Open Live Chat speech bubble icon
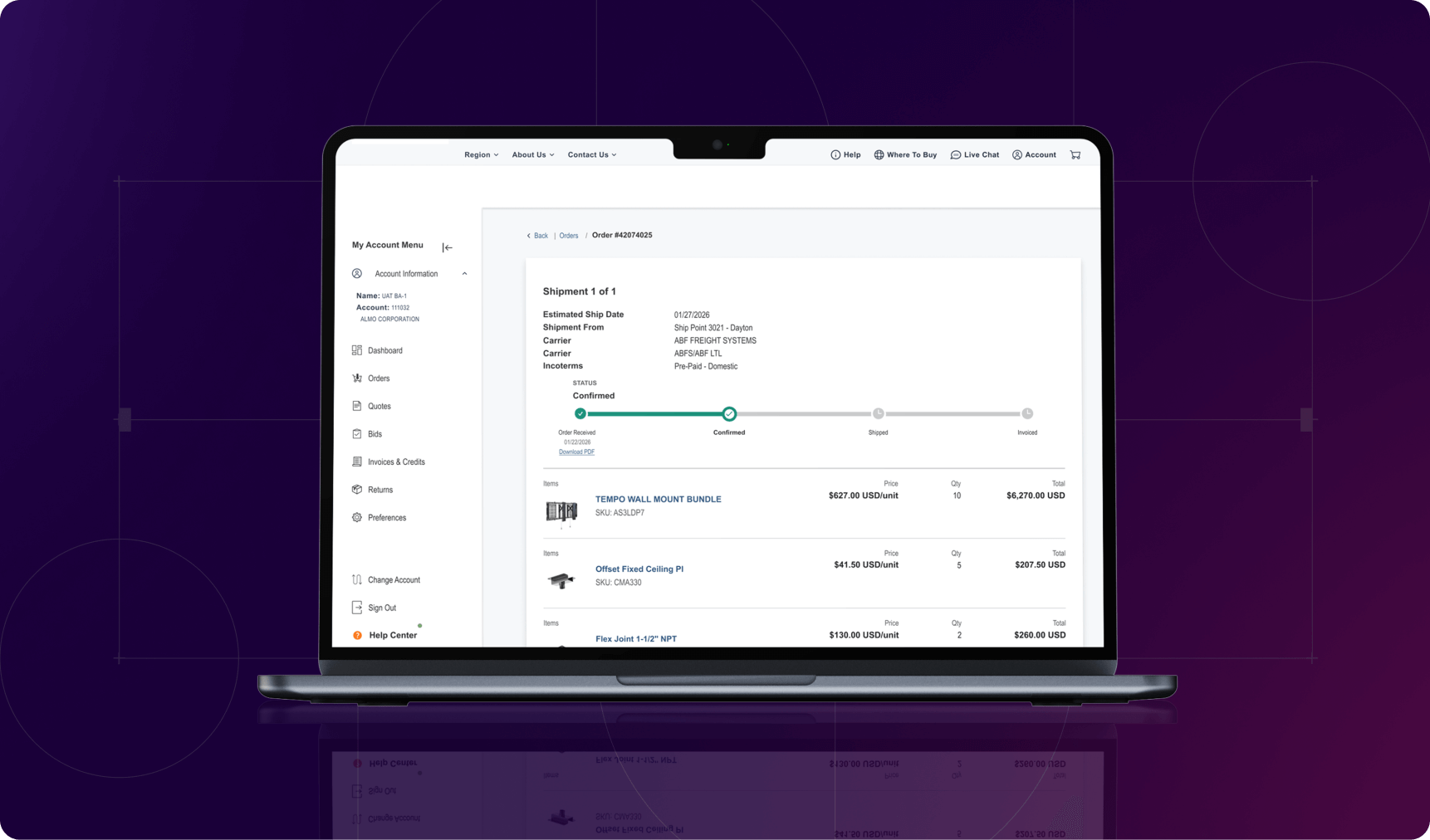Image resolution: width=1430 pixels, height=840 pixels. coord(956,155)
